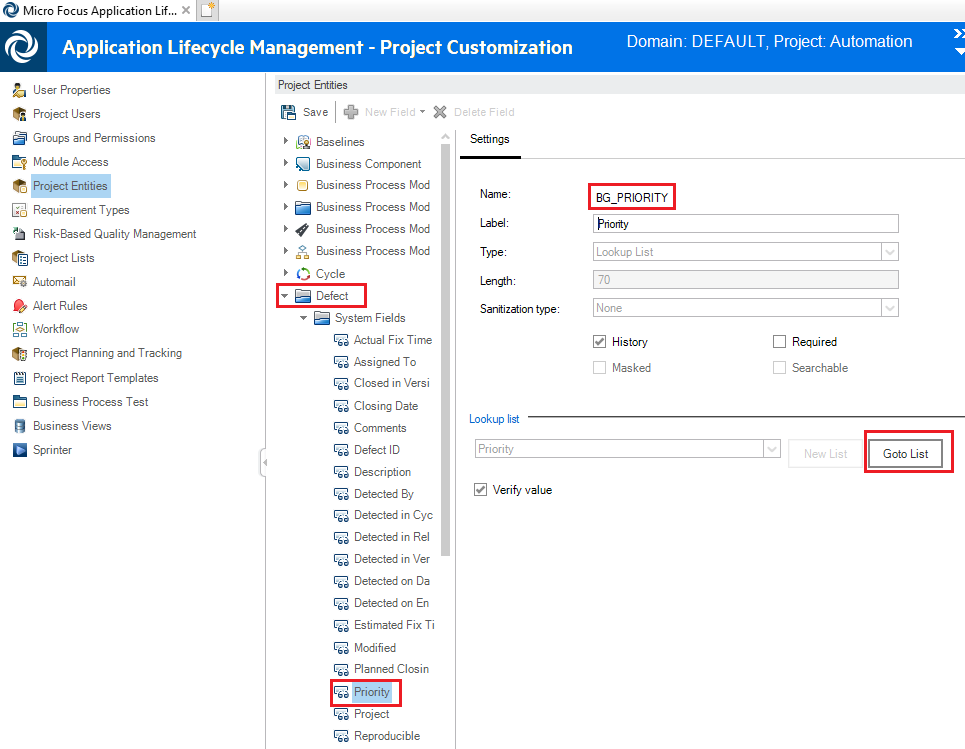965x749 pixels.
Task: Click the Module Access icon
Action: (x=19, y=162)
